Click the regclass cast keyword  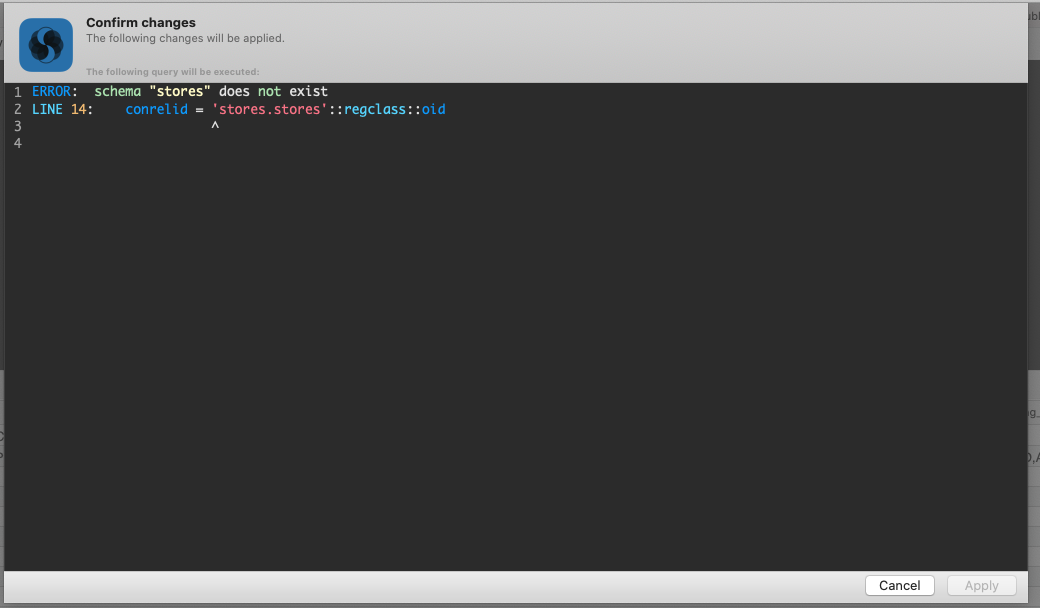(x=374, y=109)
